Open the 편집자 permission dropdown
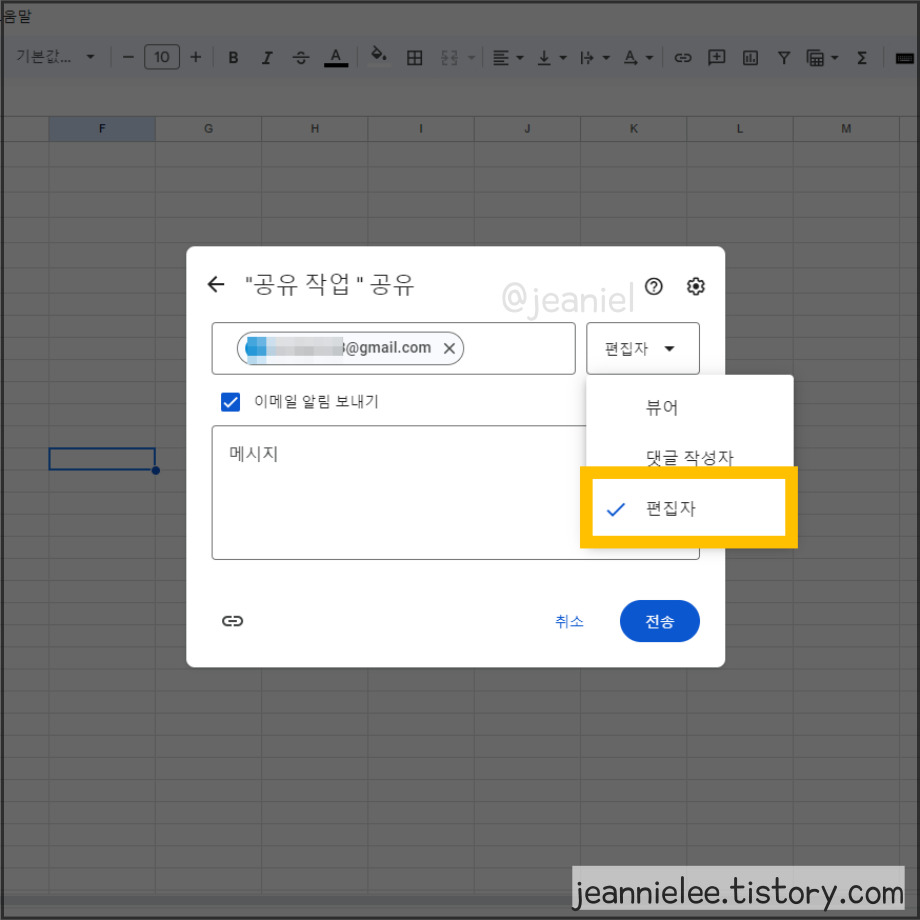 tap(643, 348)
